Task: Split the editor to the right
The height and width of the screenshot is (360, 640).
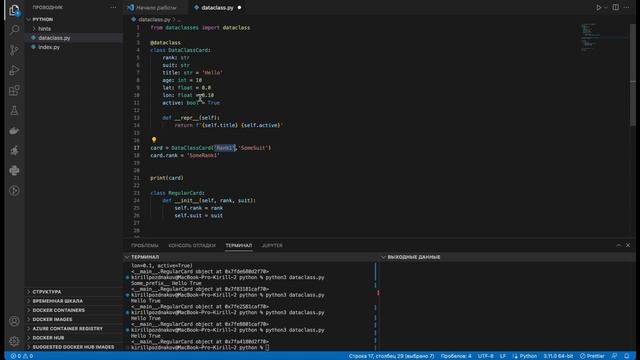Action: [616, 7]
